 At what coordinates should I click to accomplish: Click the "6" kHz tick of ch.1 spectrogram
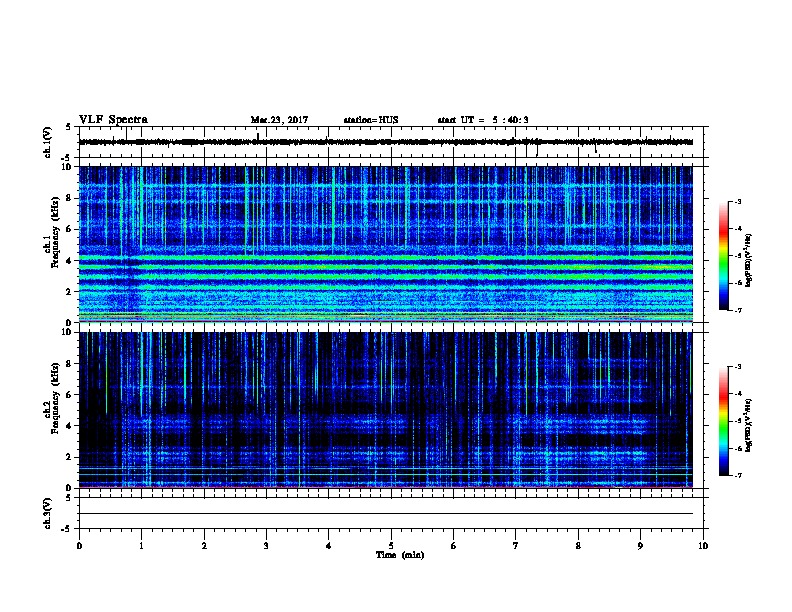[69, 229]
